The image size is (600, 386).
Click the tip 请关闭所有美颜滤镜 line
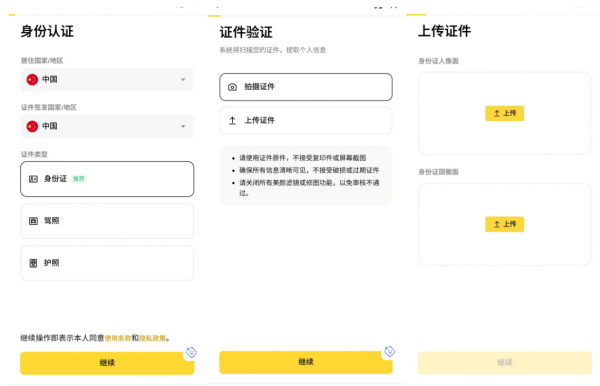coord(309,187)
